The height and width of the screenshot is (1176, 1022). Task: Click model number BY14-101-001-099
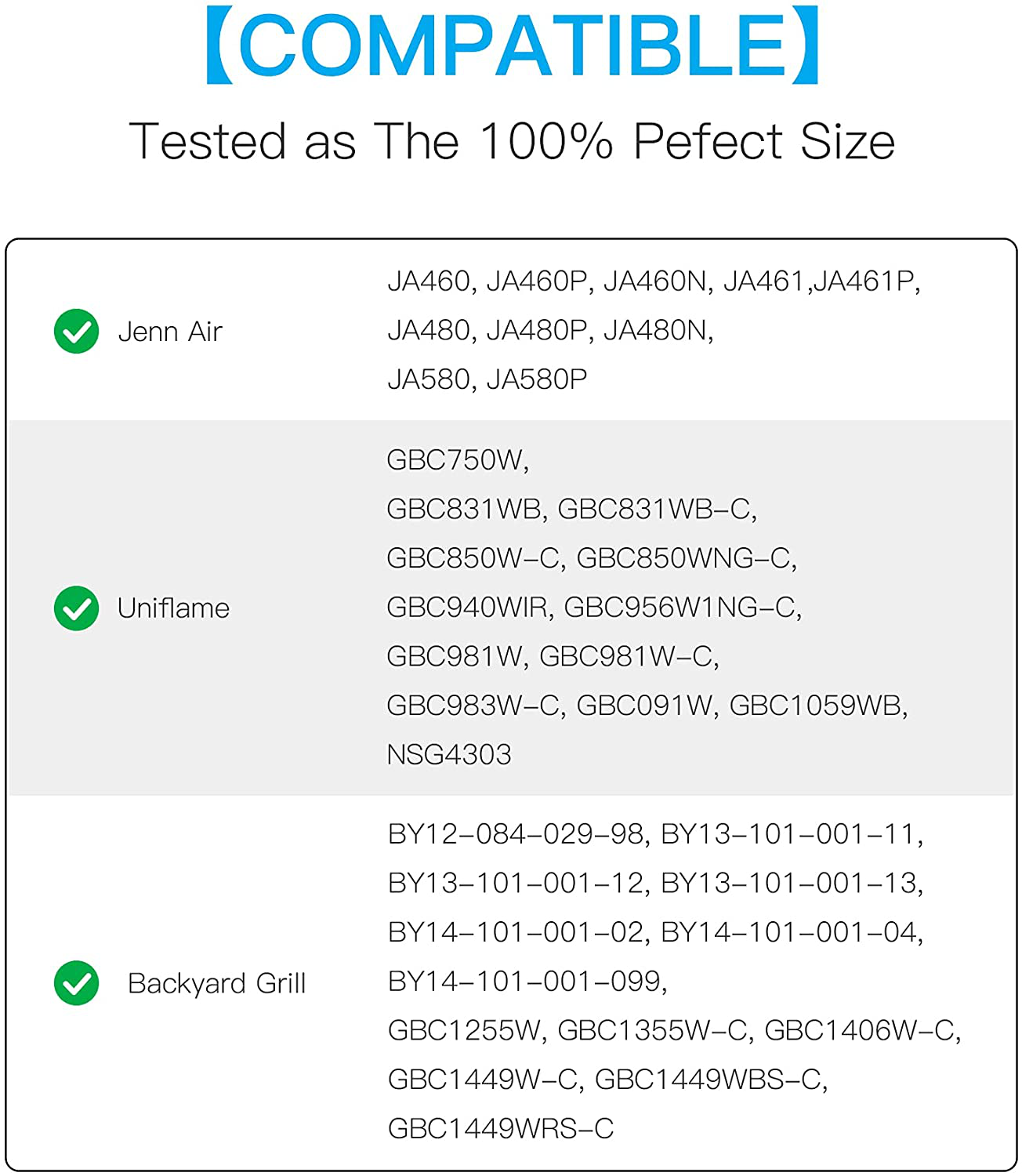click(524, 982)
